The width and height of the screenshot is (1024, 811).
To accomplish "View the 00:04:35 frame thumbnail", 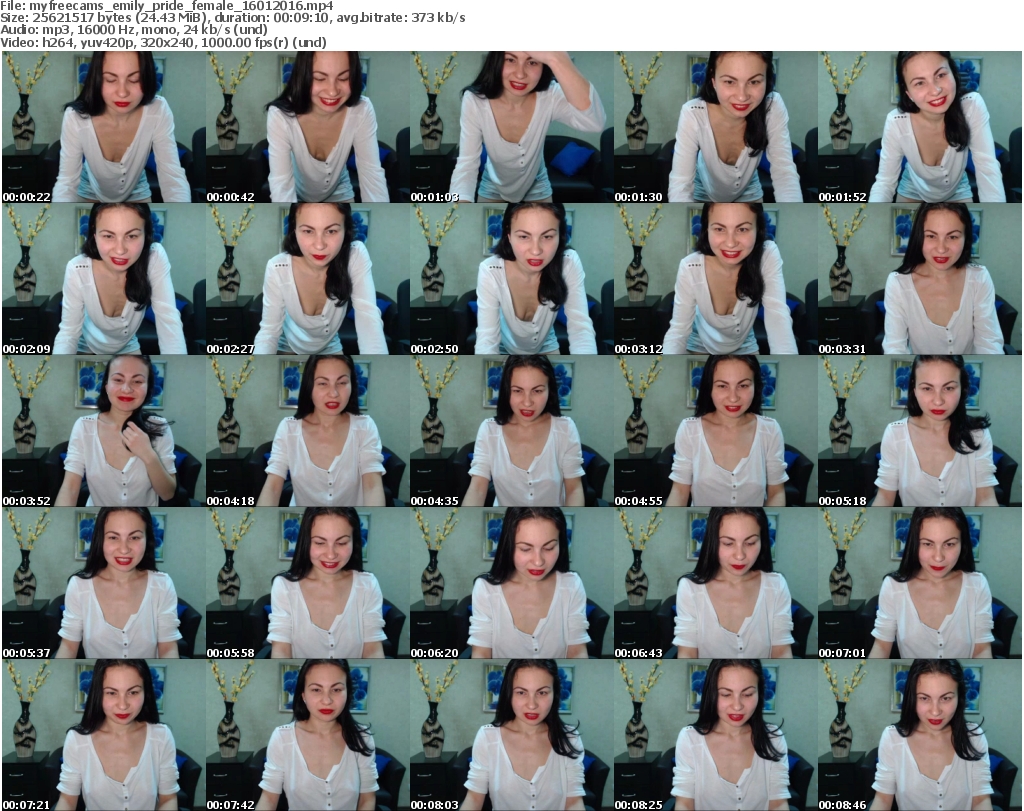I will 511,431.
